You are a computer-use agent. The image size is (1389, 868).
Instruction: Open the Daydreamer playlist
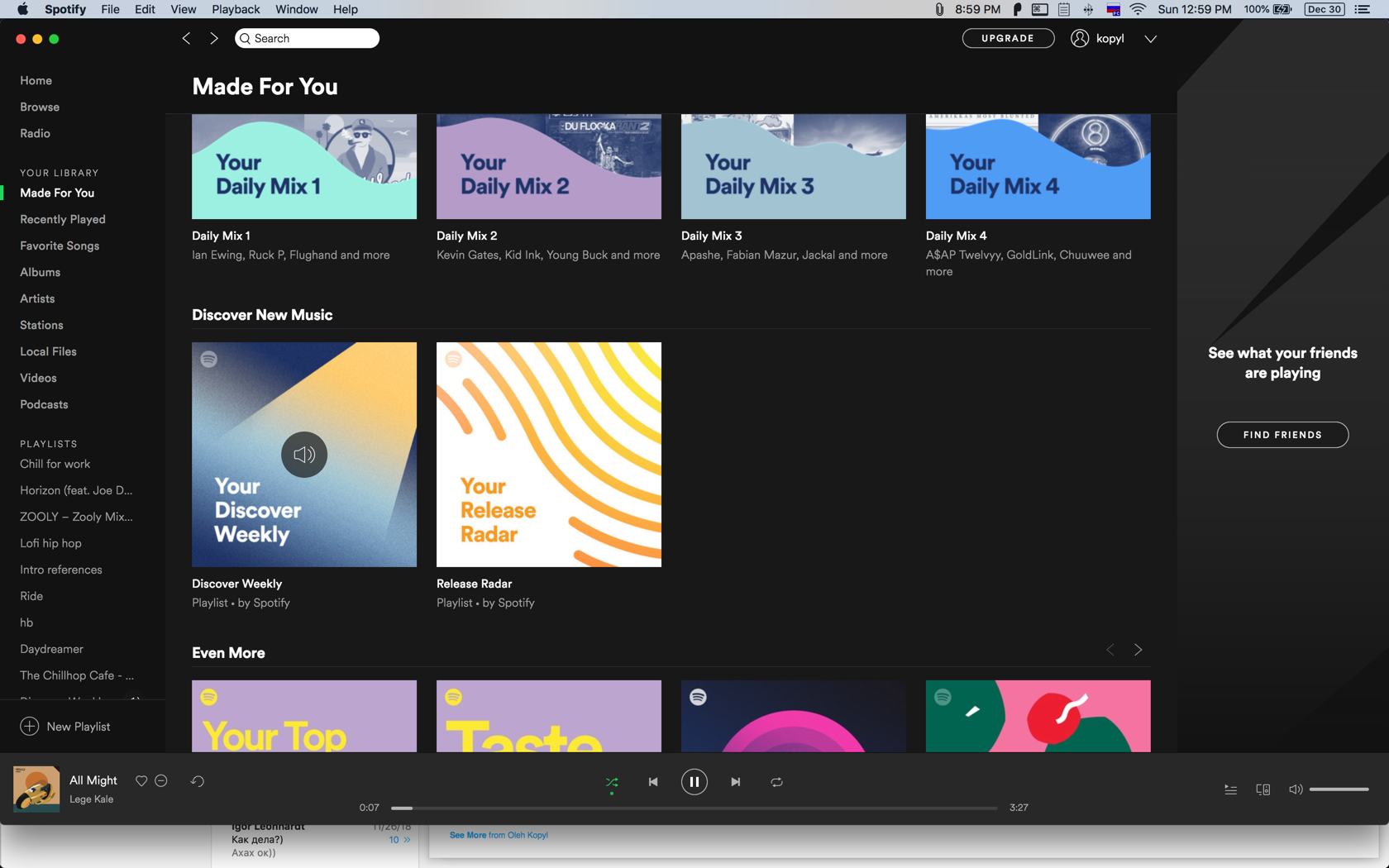51,649
